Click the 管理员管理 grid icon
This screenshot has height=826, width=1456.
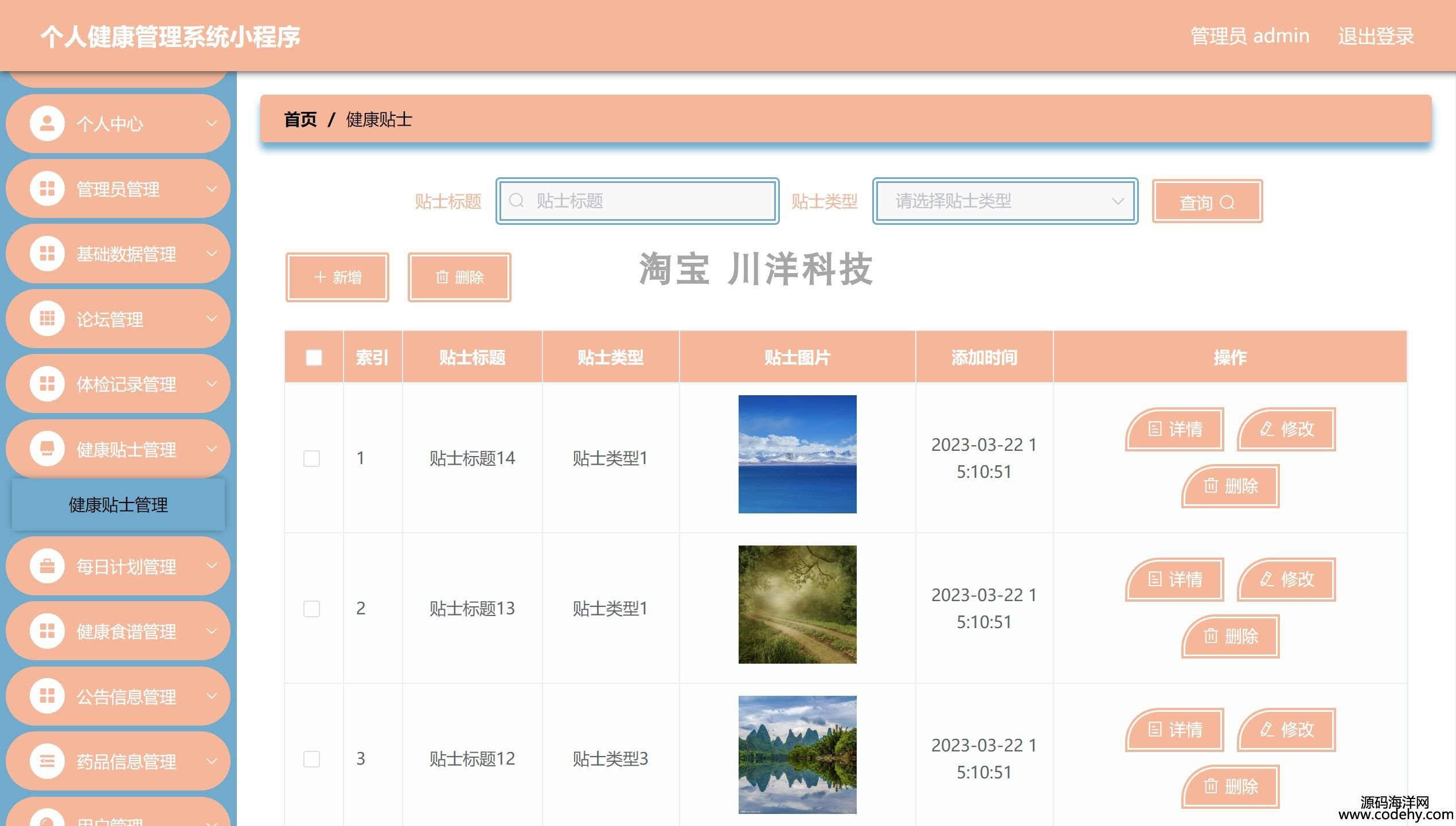(47, 189)
